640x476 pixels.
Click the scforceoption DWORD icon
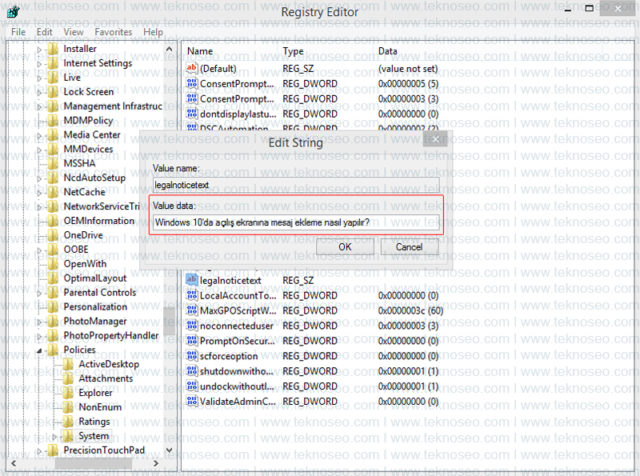[191, 356]
